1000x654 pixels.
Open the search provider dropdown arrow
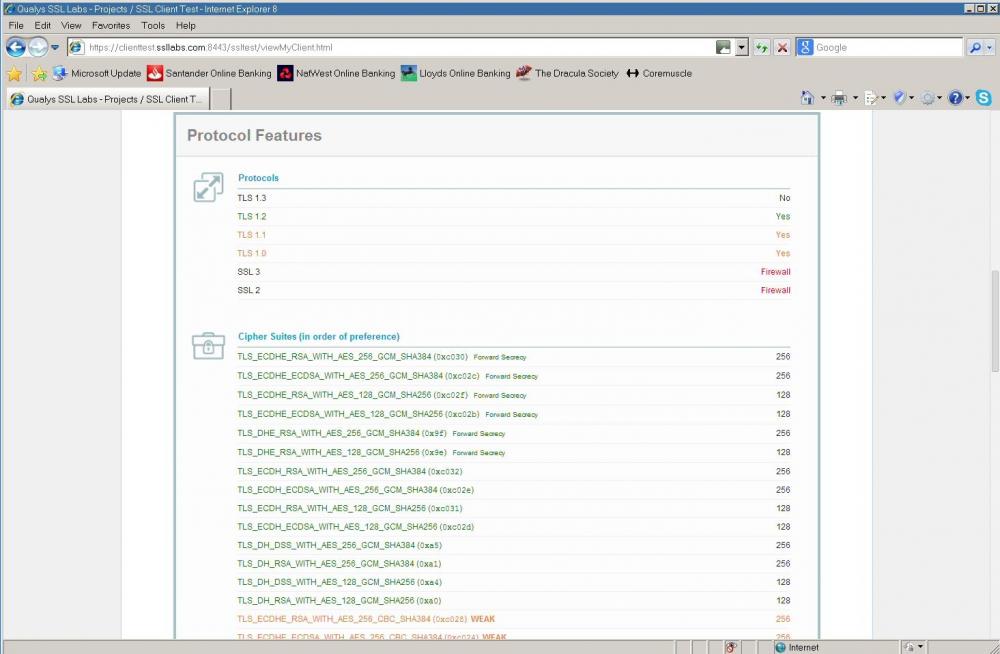point(990,47)
